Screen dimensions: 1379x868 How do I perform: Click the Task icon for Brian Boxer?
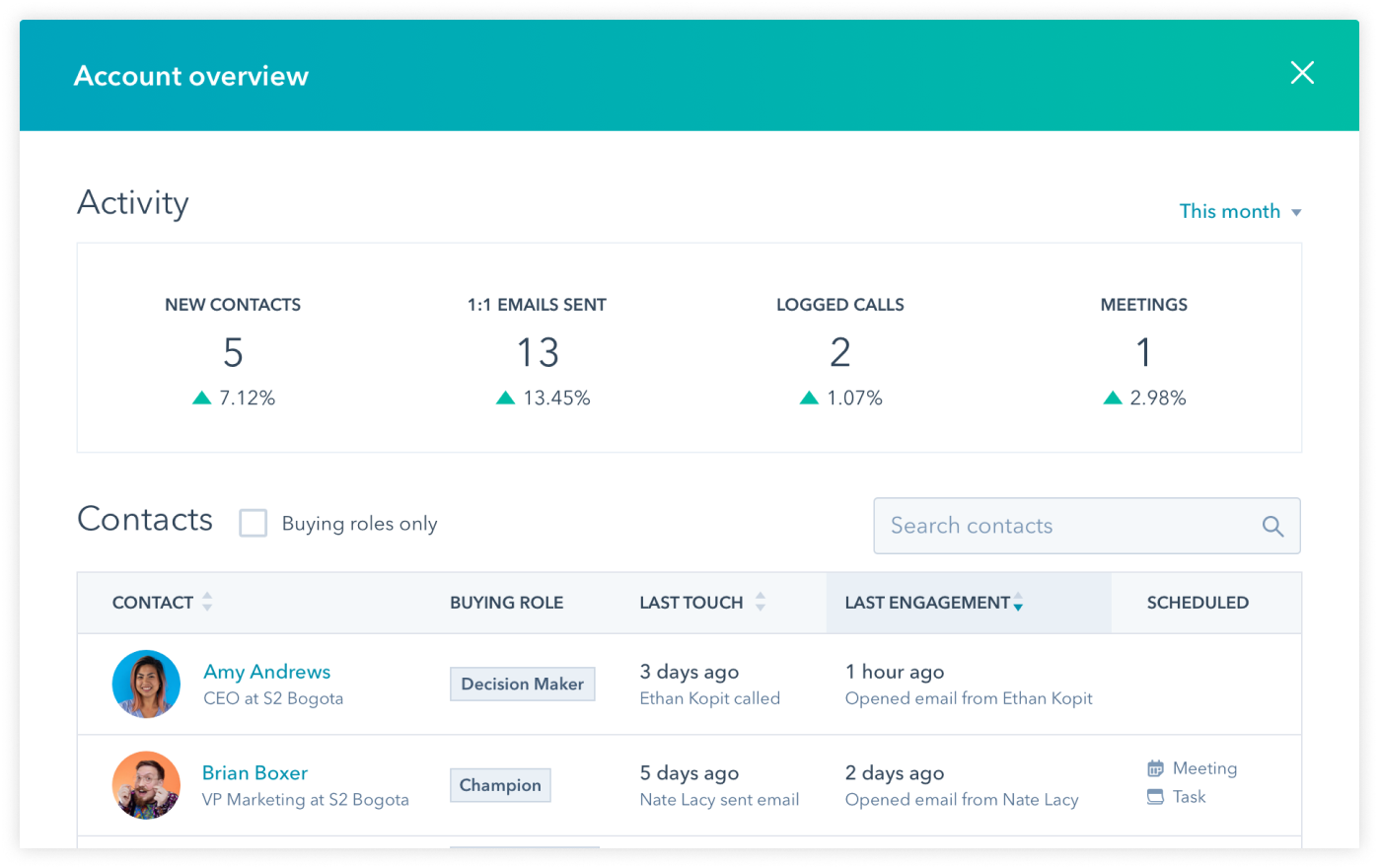pyautogui.click(x=1155, y=797)
